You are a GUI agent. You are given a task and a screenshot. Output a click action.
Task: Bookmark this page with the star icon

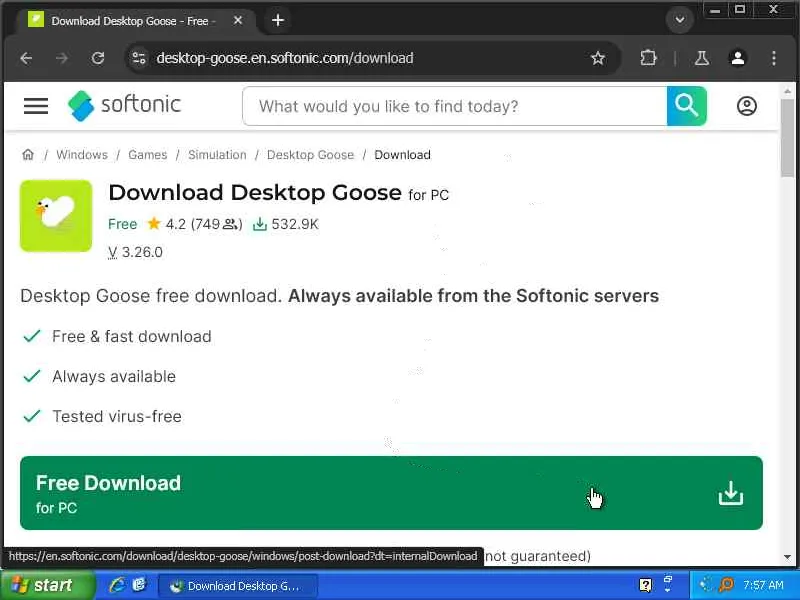[598, 58]
